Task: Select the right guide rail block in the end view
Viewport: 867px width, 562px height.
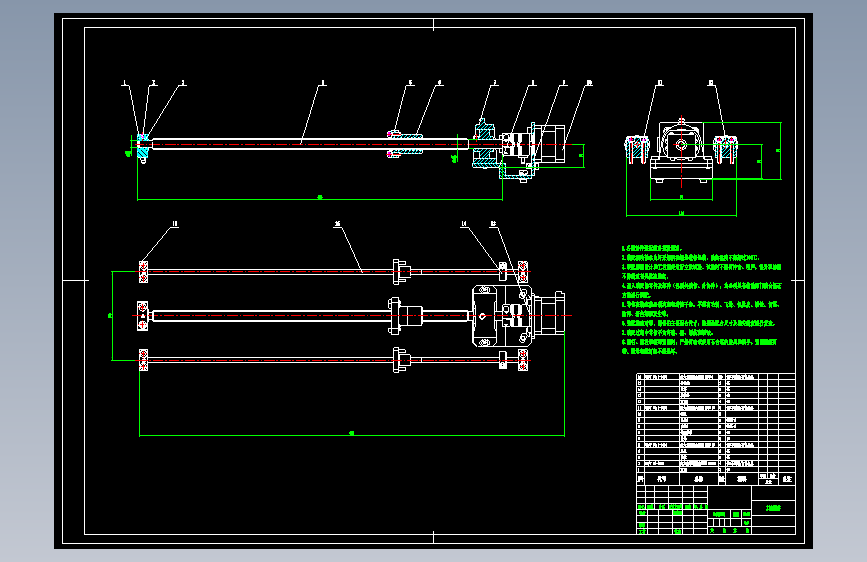Action: (725, 149)
